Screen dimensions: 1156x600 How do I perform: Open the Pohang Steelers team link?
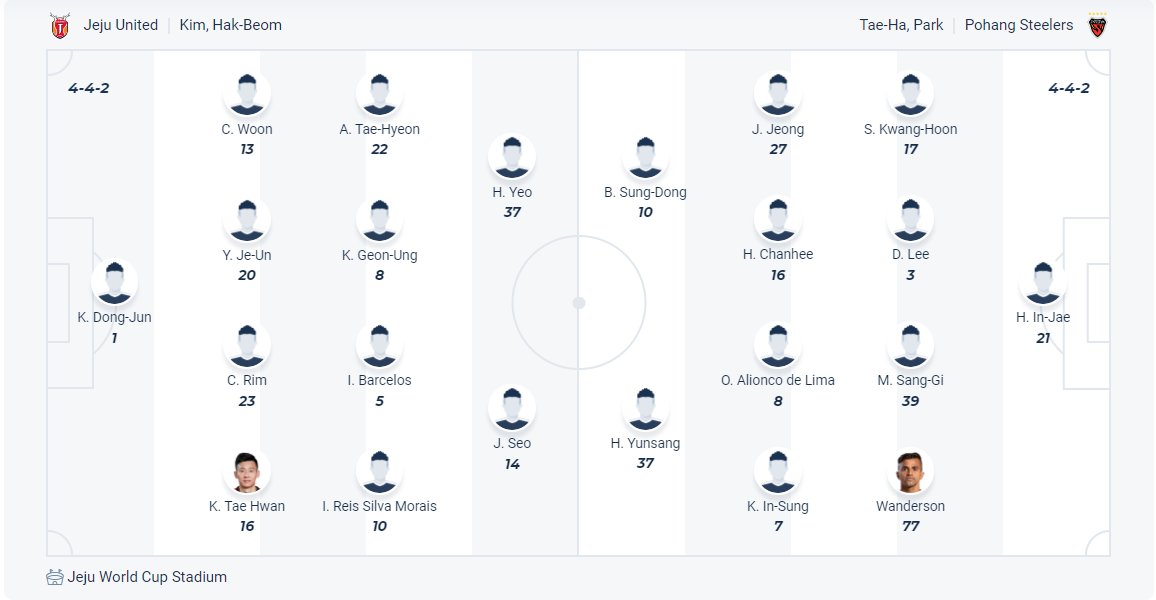[x=1019, y=25]
